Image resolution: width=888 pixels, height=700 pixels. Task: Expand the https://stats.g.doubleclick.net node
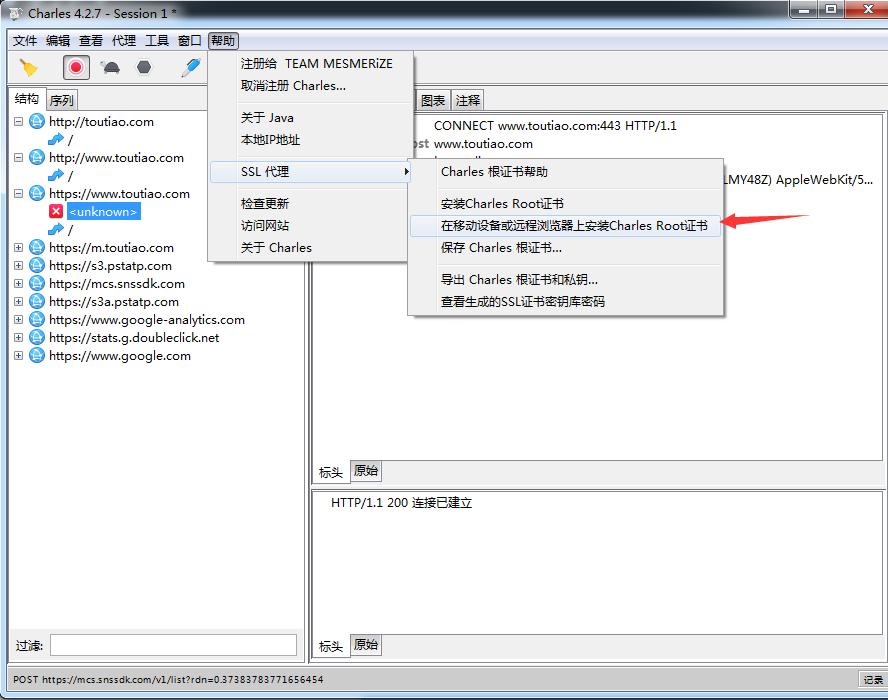pyautogui.click(x=19, y=338)
